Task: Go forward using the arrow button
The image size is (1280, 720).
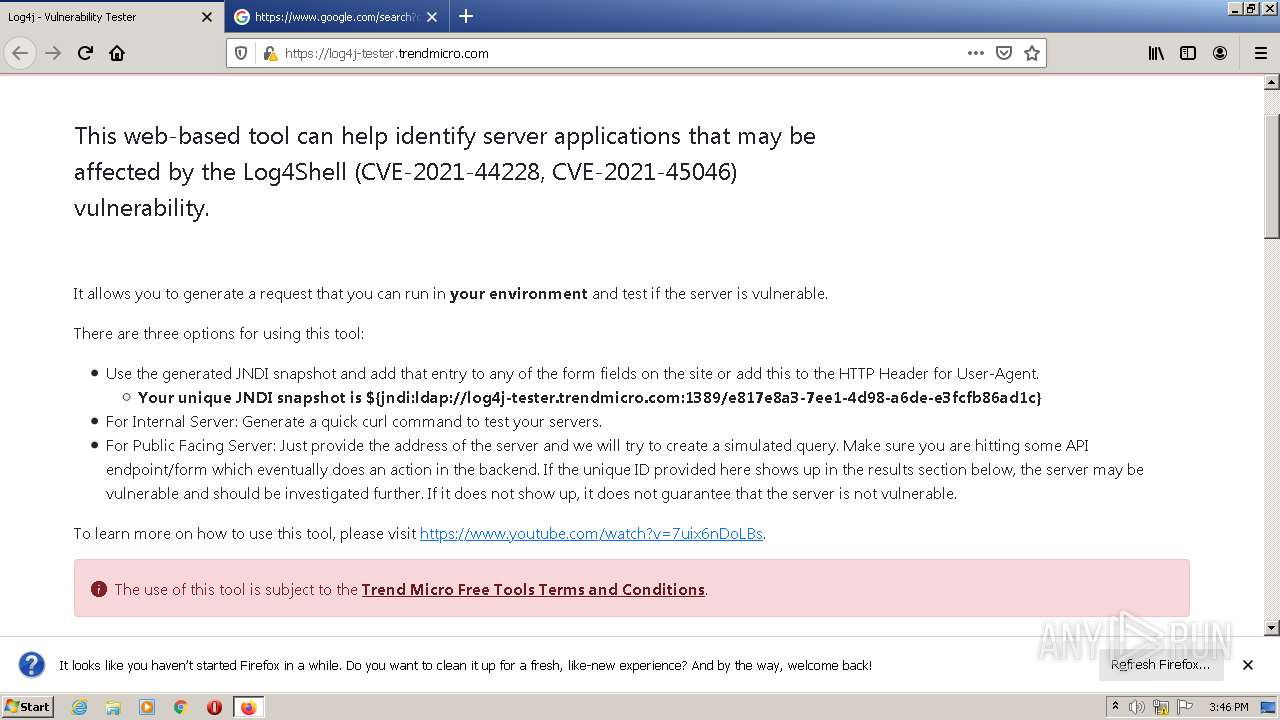Action: pyautogui.click(x=53, y=53)
